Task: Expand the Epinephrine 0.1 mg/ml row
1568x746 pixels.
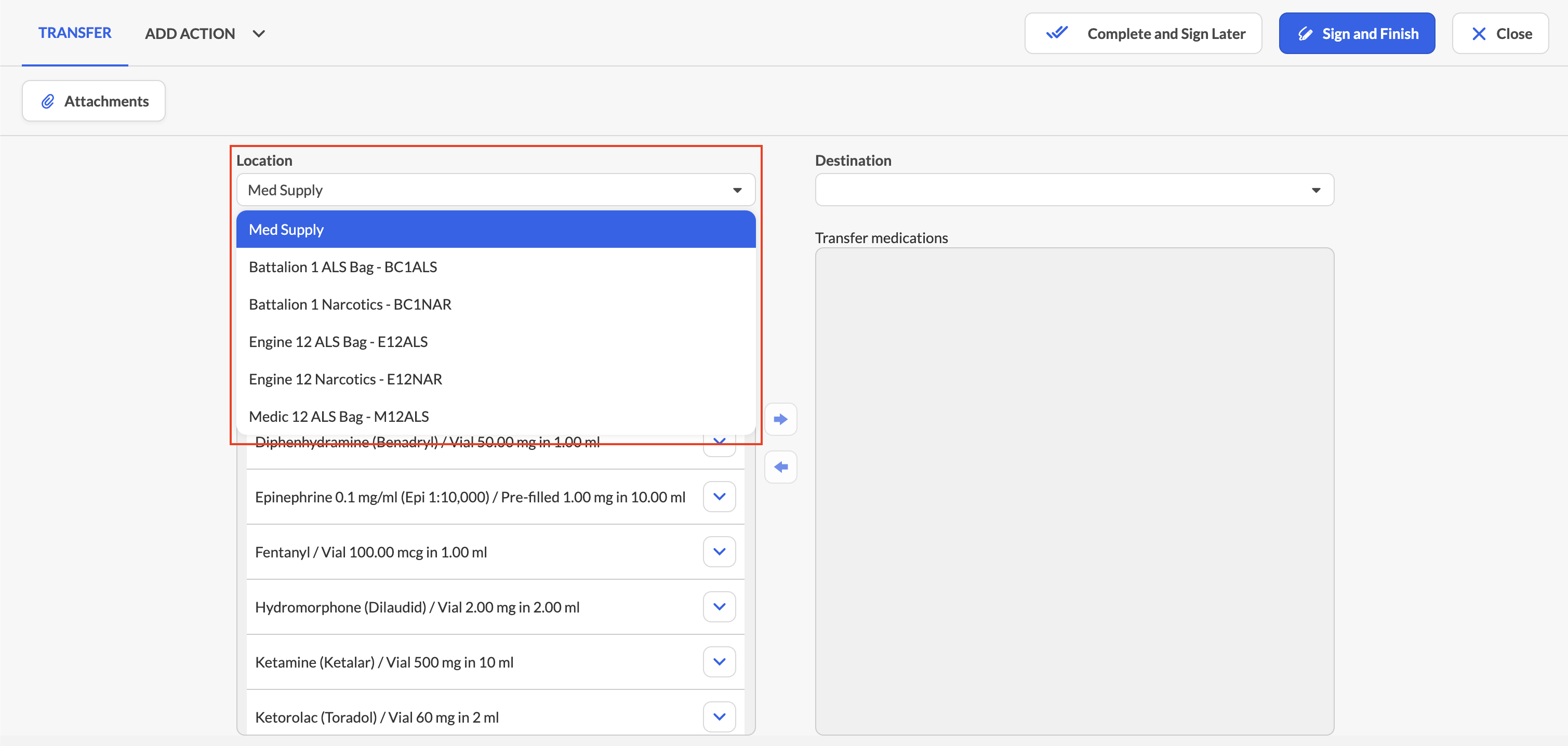Action: [x=719, y=497]
